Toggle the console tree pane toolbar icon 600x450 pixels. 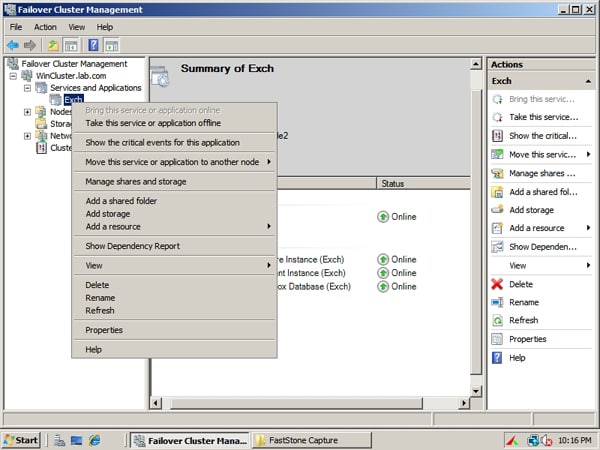(x=71, y=46)
